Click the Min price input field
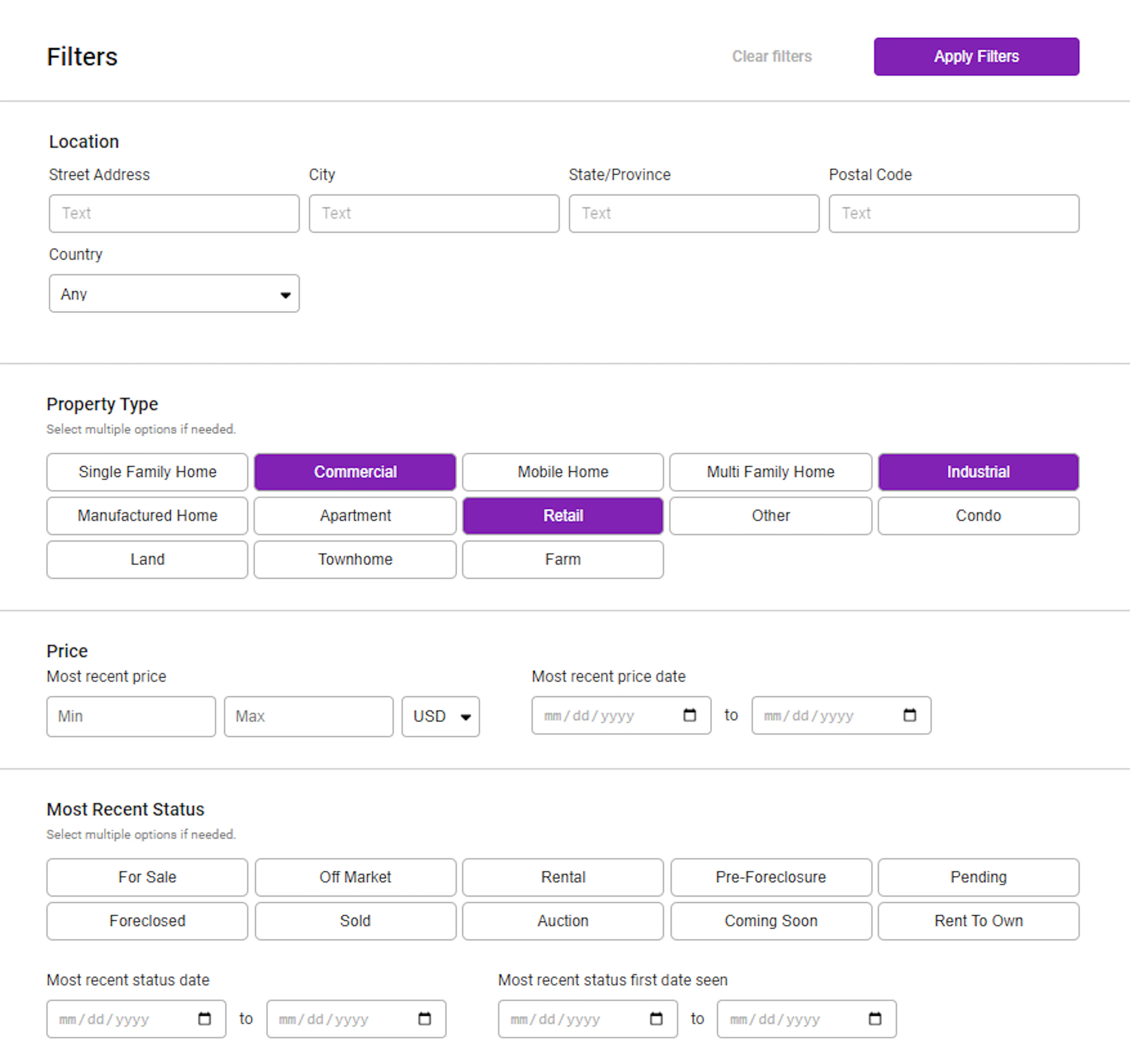 [131, 716]
